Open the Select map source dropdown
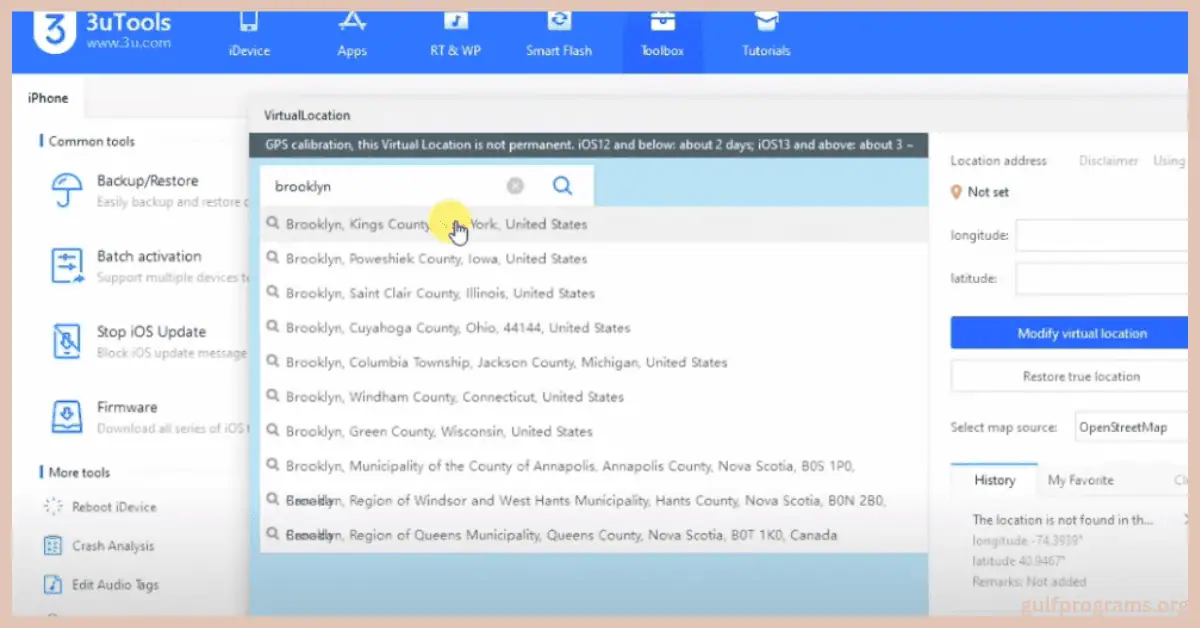1200x628 pixels. point(1130,427)
